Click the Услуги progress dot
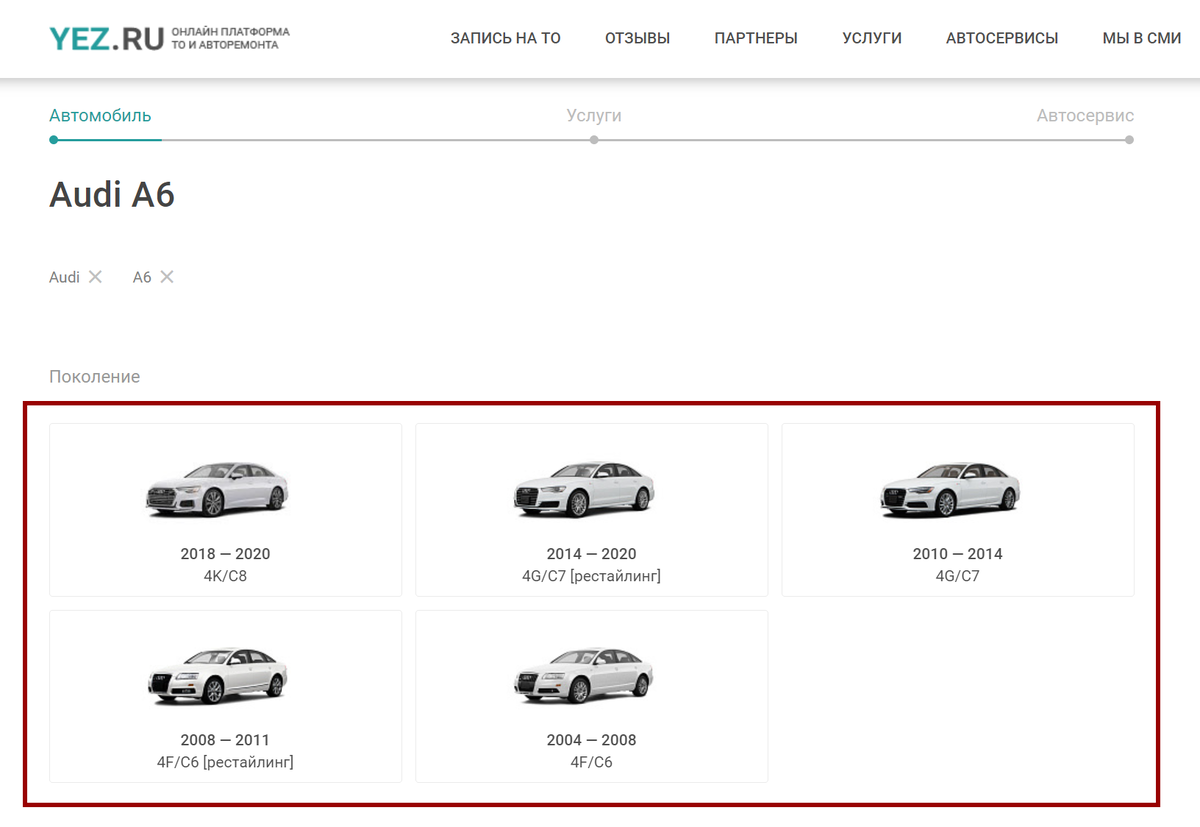The width and height of the screenshot is (1200, 827). tap(594, 140)
